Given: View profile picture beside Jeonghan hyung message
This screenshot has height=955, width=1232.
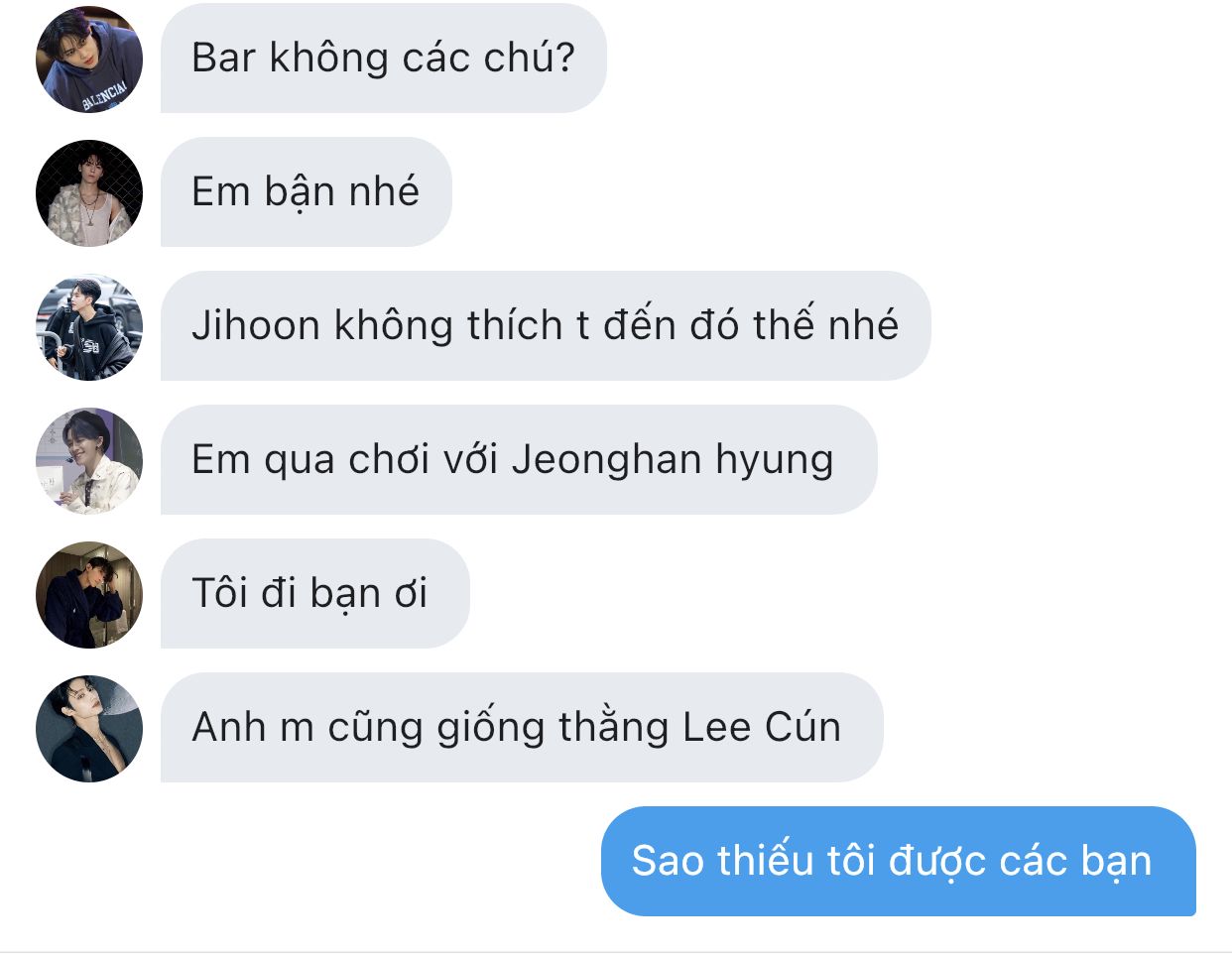Looking at the screenshot, I should tap(89, 460).
